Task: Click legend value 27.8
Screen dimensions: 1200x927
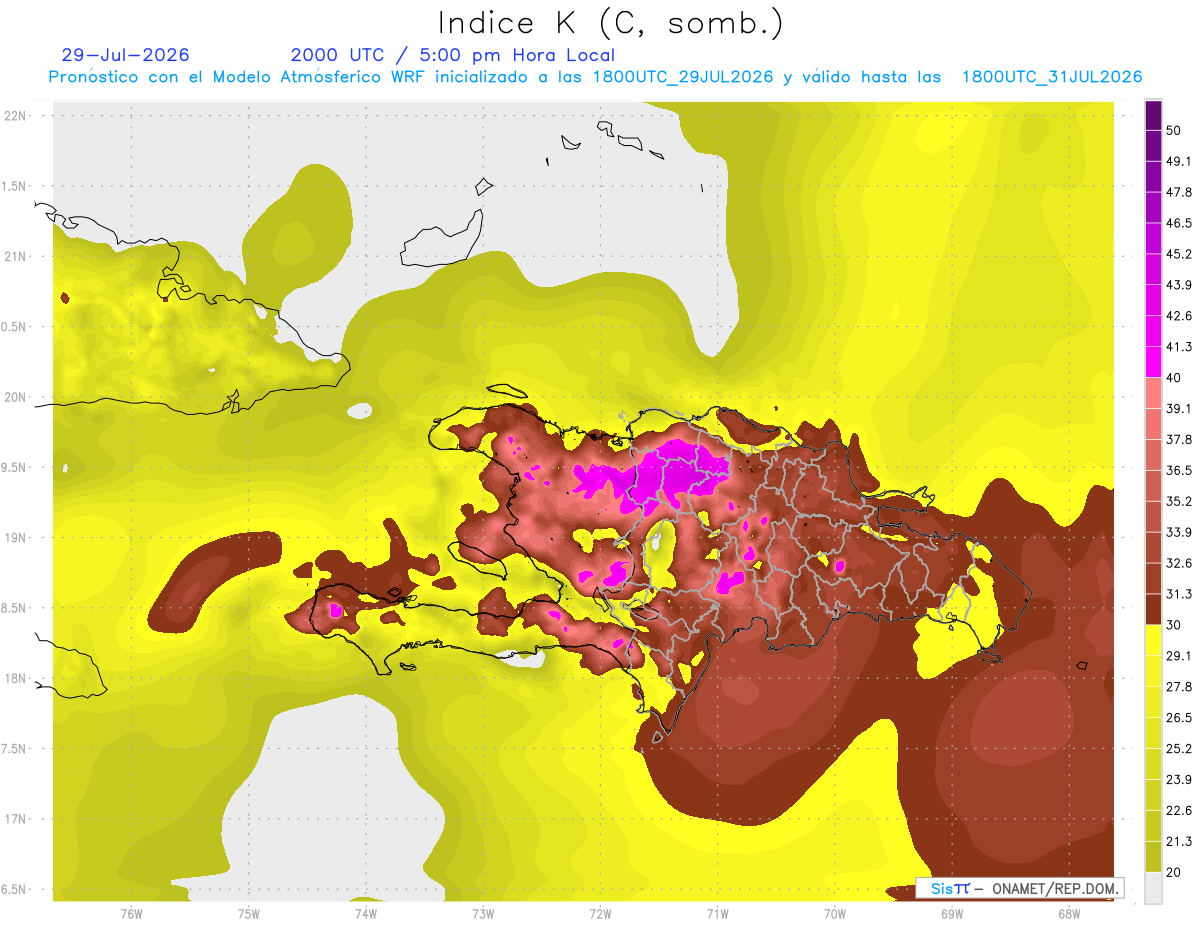Action: point(1179,686)
